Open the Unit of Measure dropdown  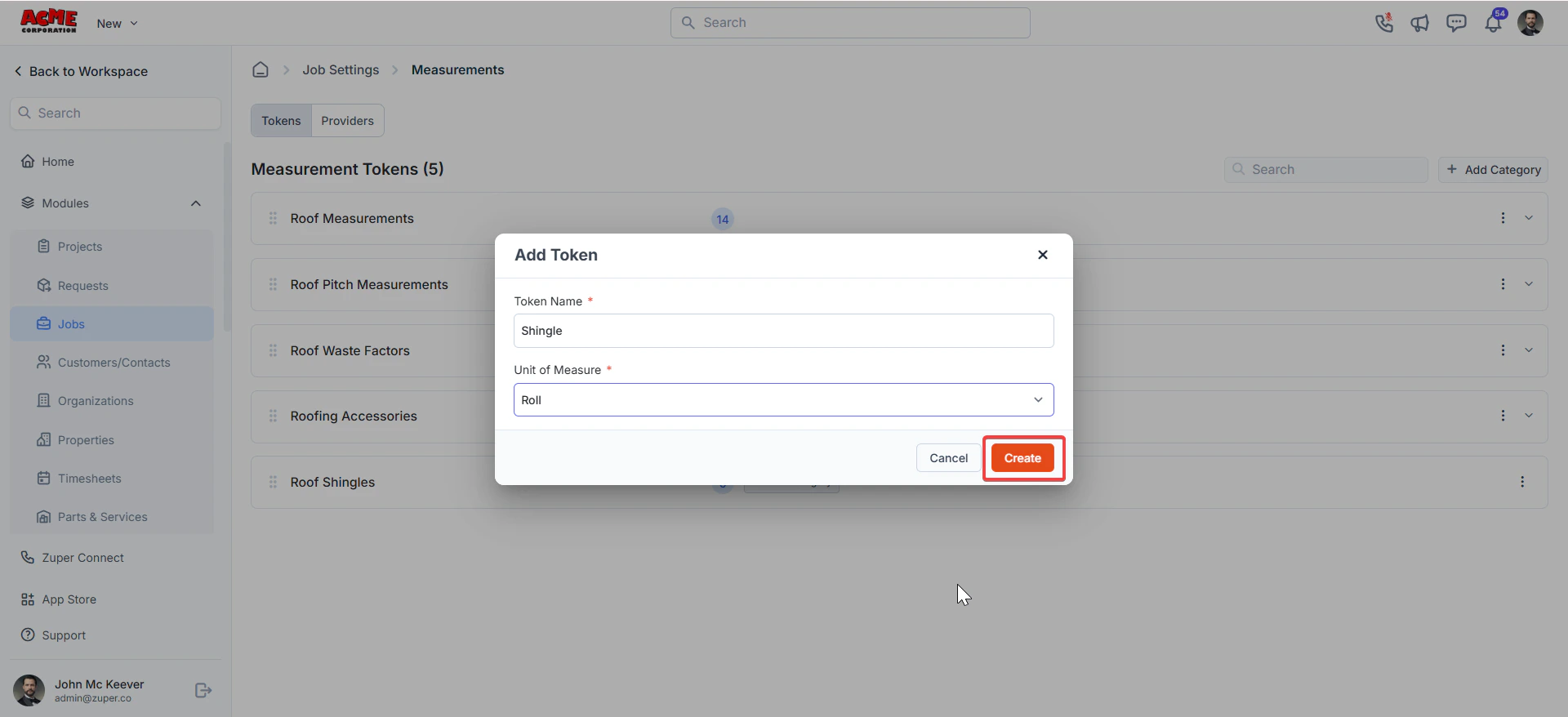pyautogui.click(x=784, y=400)
